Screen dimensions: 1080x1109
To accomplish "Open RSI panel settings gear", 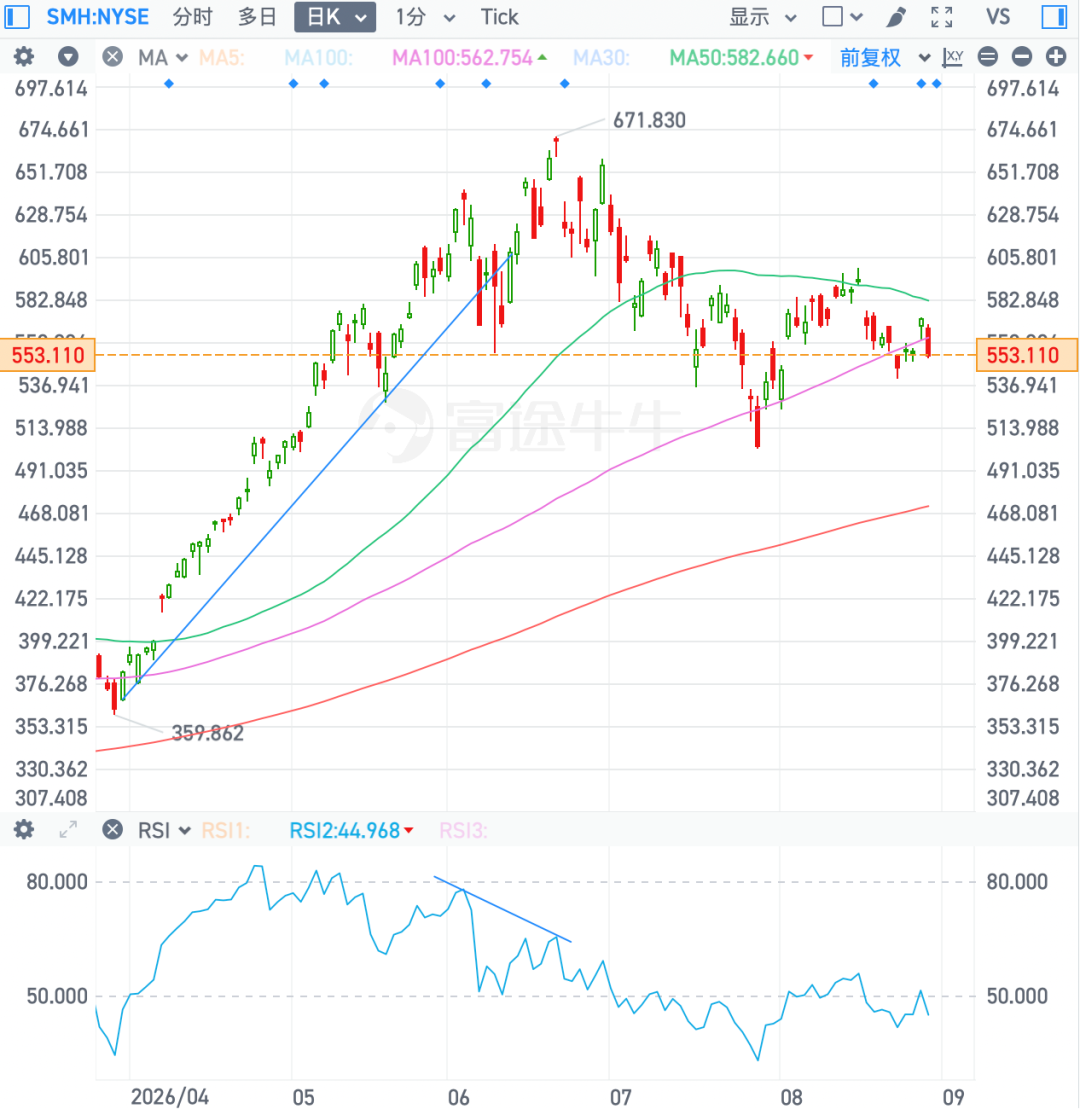I will pos(24,830).
